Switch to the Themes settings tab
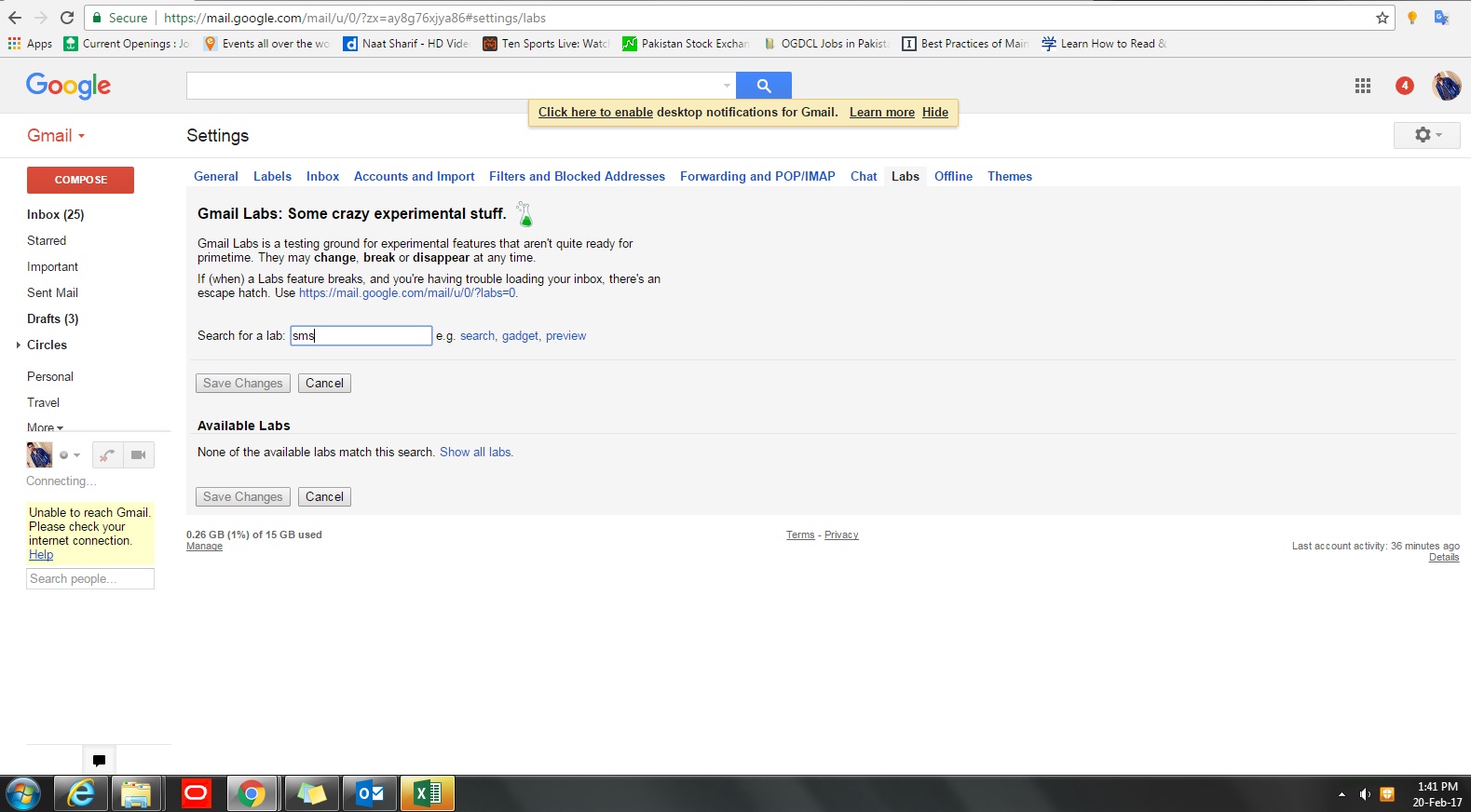 [x=1010, y=176]
